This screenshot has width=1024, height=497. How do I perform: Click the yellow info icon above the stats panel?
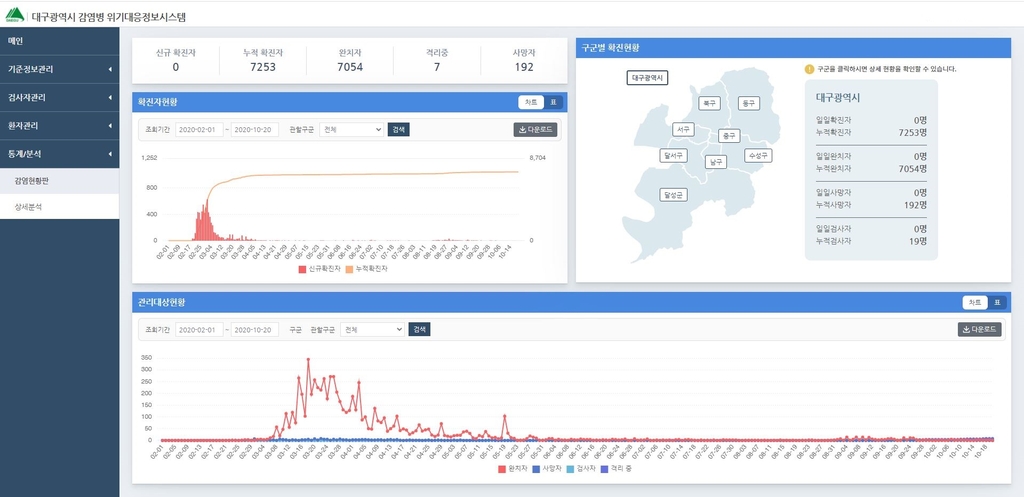click(x=809, y=69)
